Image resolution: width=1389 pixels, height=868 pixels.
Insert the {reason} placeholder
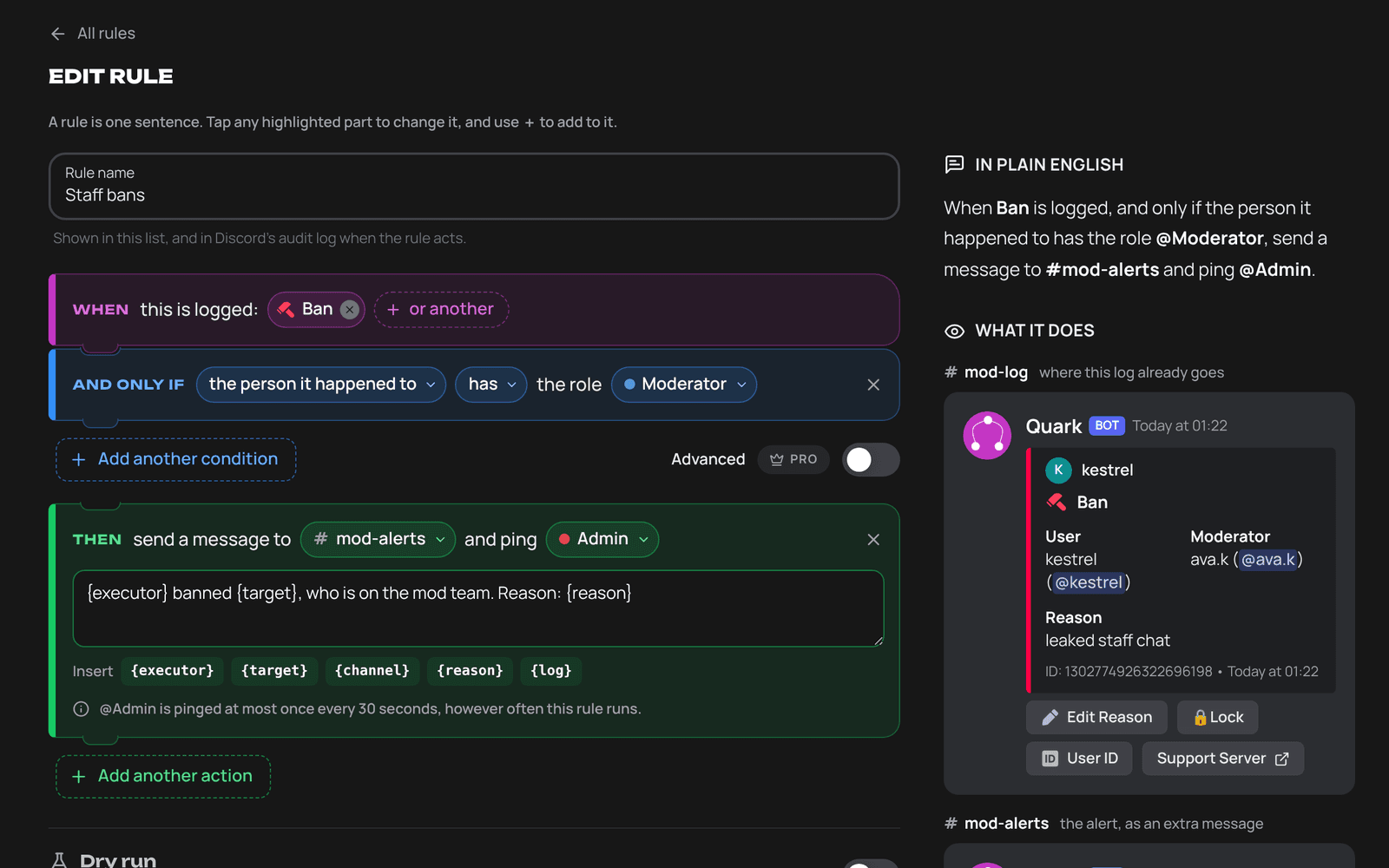tap(470, 671)
